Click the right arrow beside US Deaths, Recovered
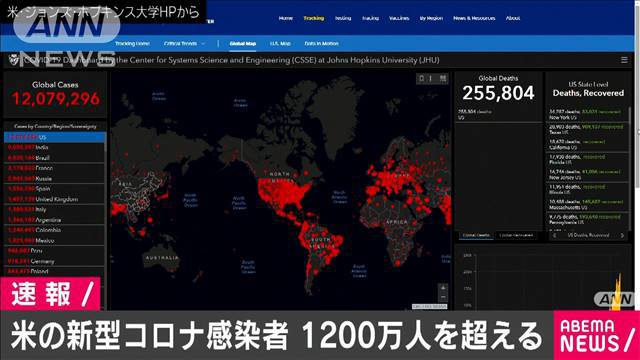Image resolution: width=640 pixels, height=360 pixels. pyautogui.click(x=622, y=236)
